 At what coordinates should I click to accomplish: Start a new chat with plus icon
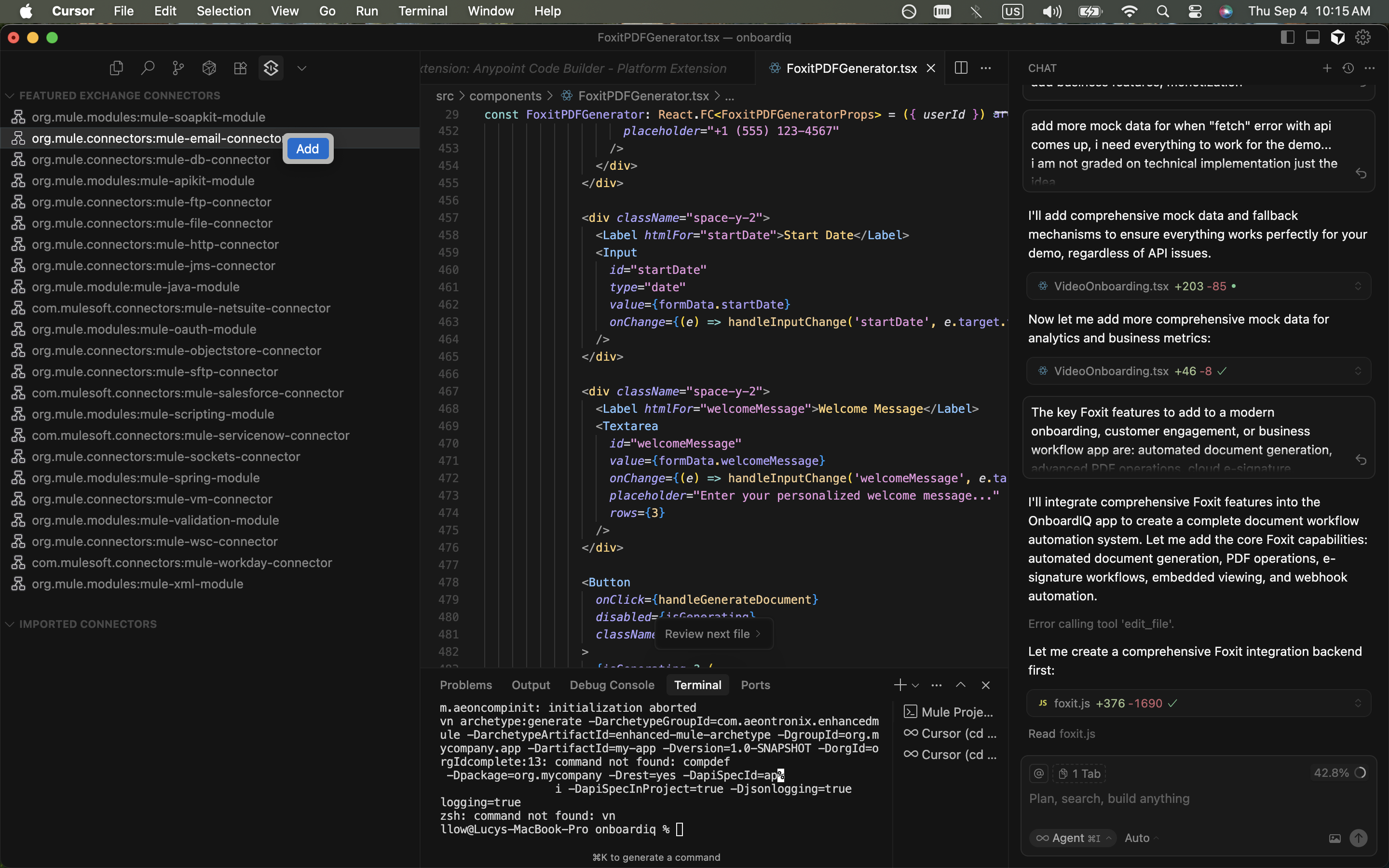point(1326,68)
